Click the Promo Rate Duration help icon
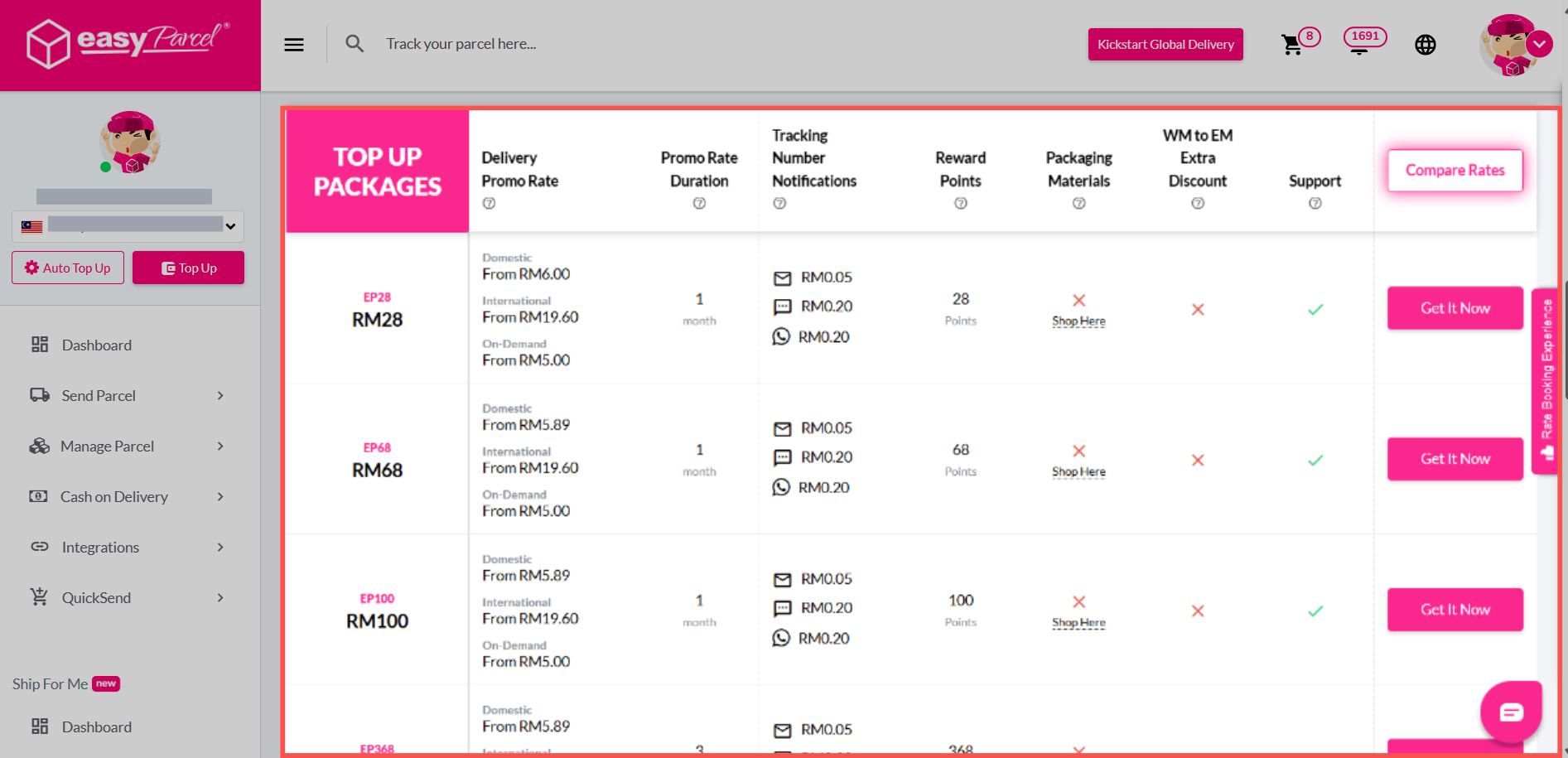 pos(699,203)
